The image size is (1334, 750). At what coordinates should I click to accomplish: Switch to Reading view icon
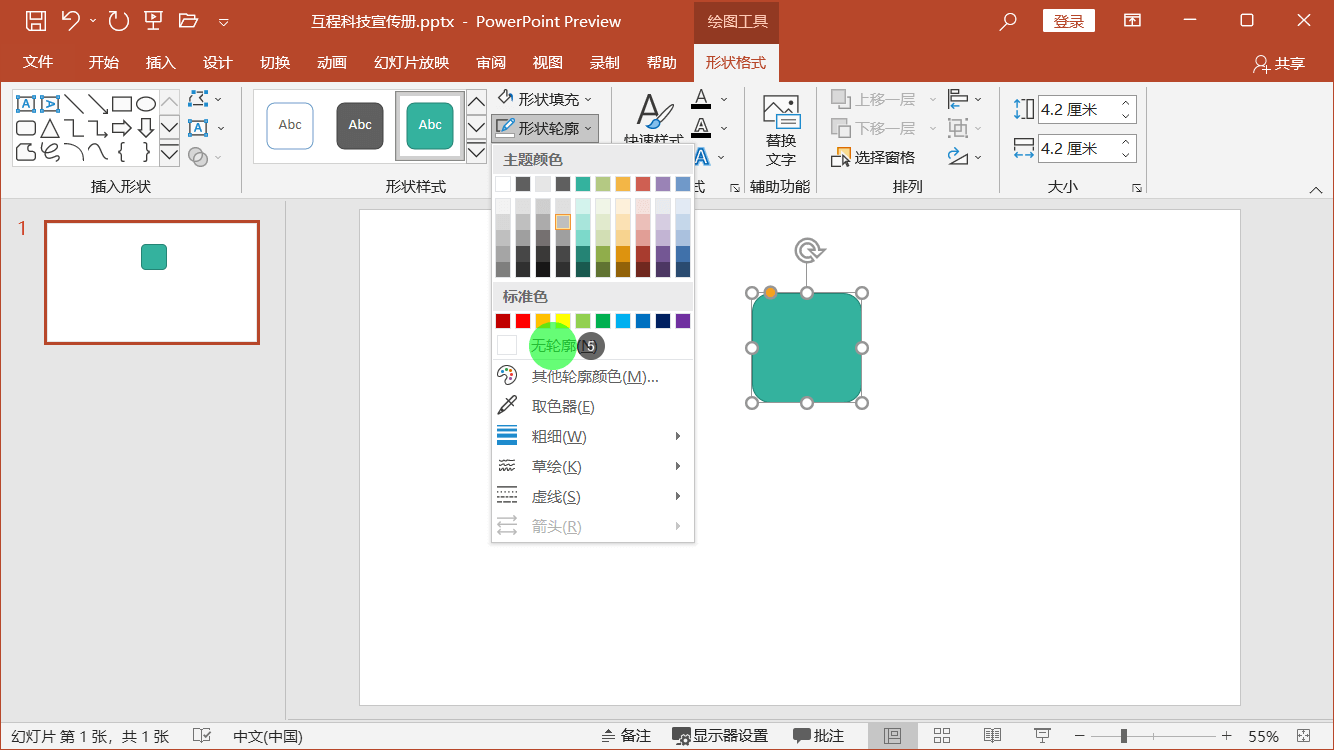click(992, 736)
